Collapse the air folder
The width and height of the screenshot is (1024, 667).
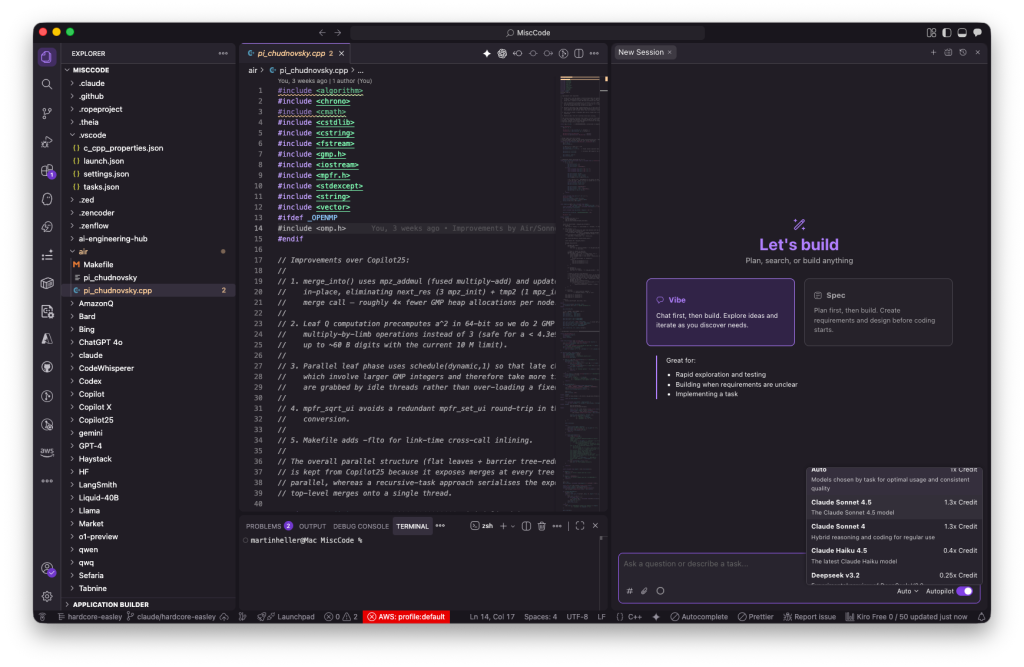83,252
